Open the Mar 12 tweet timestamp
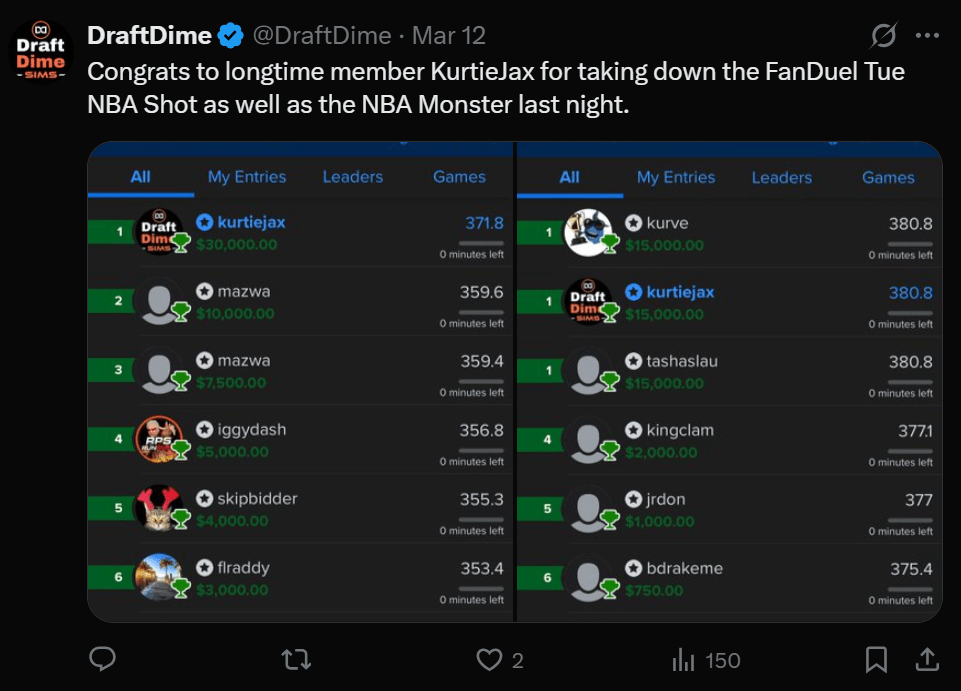 pos(449,36)
